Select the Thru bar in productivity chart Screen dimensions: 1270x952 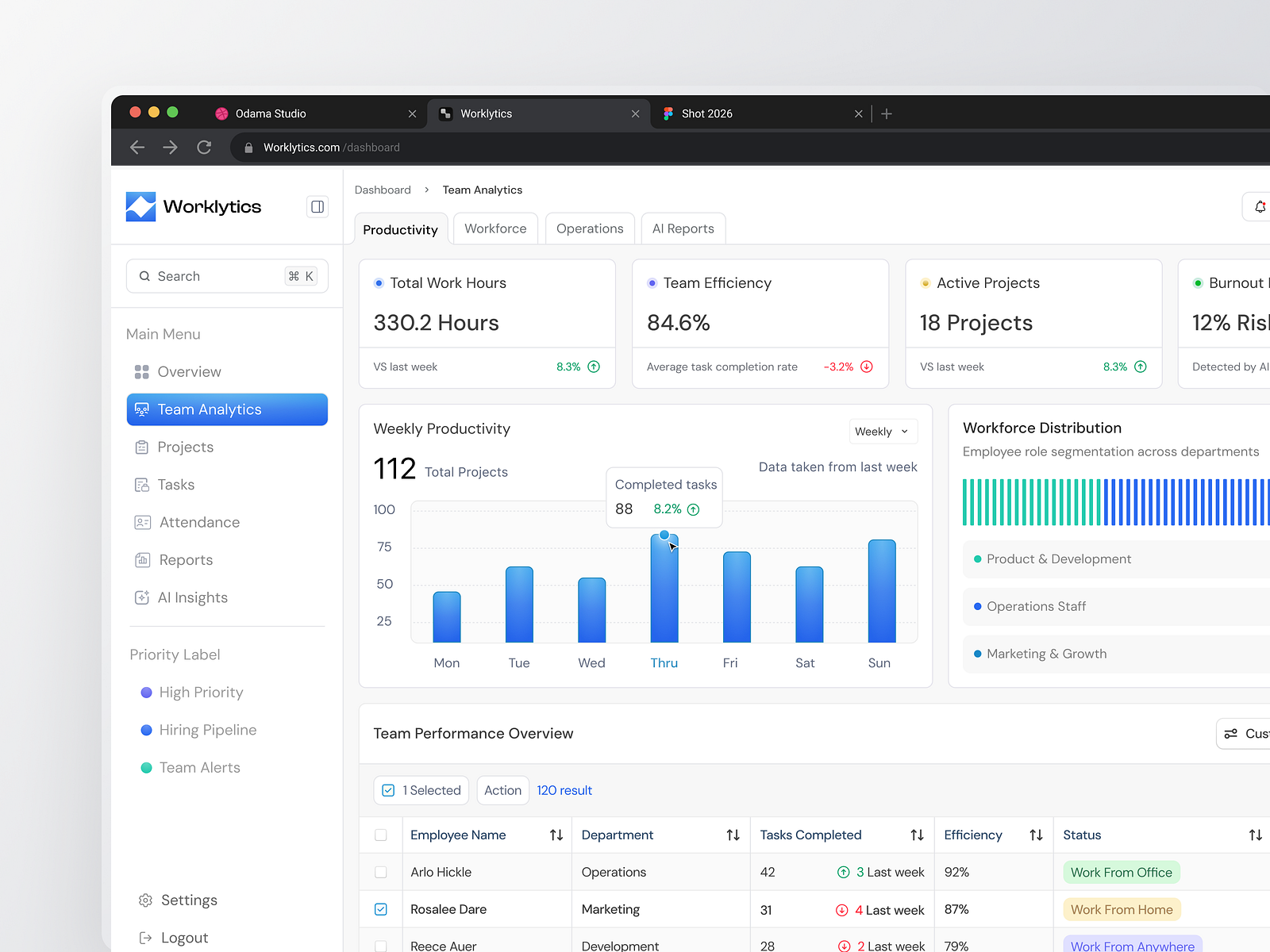(x=664, y=588)
